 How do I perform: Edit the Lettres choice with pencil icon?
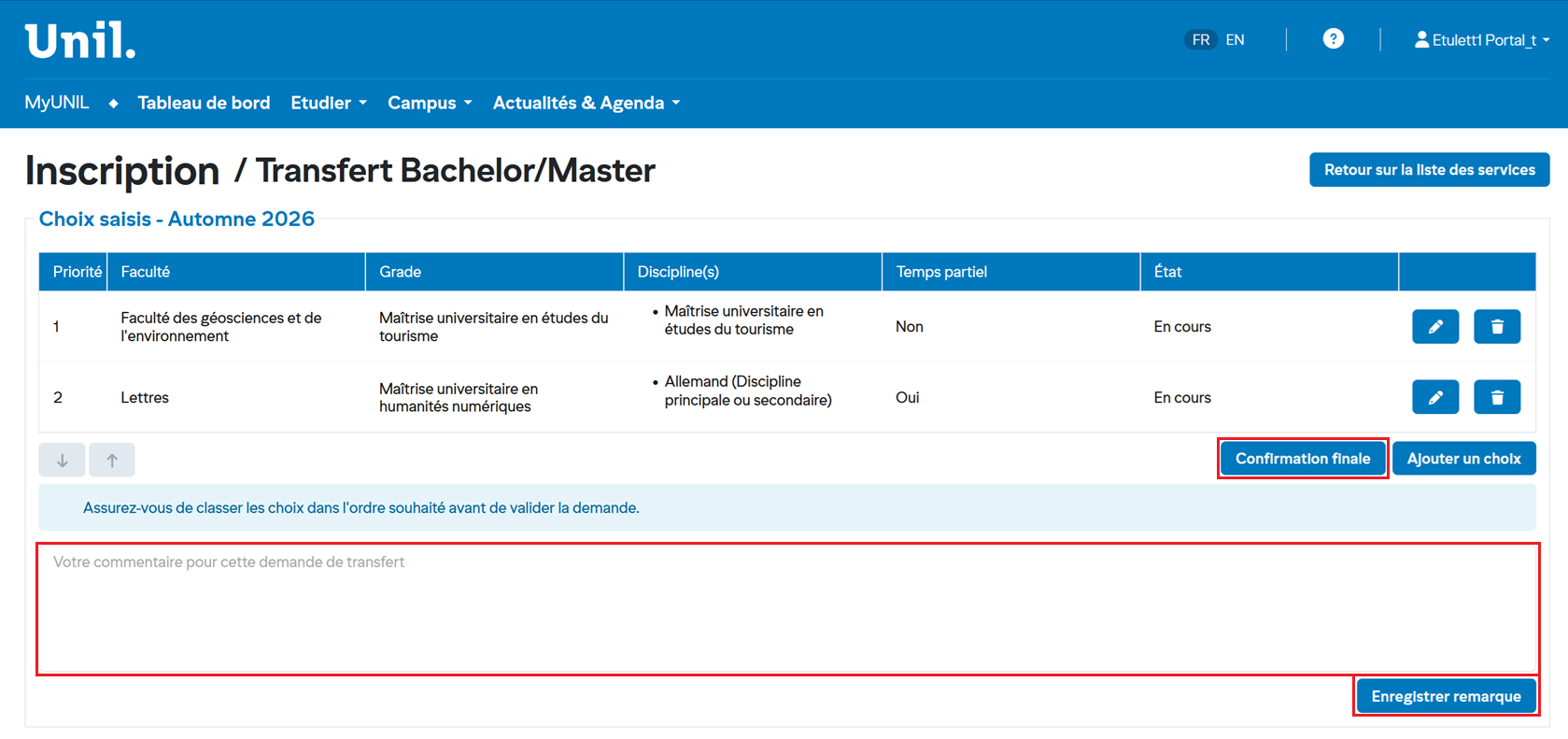click(x=1434, y=397)
